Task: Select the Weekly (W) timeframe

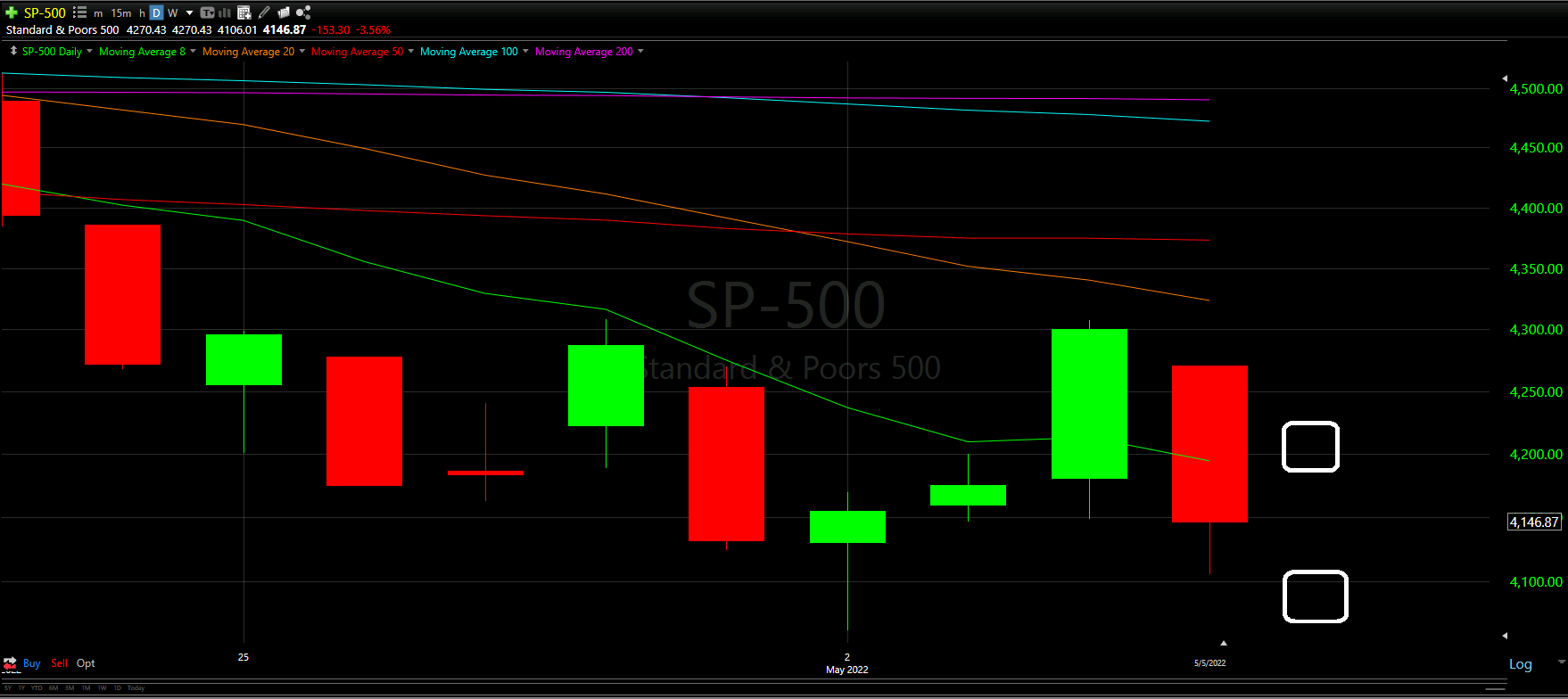Action: pos(173,13)
